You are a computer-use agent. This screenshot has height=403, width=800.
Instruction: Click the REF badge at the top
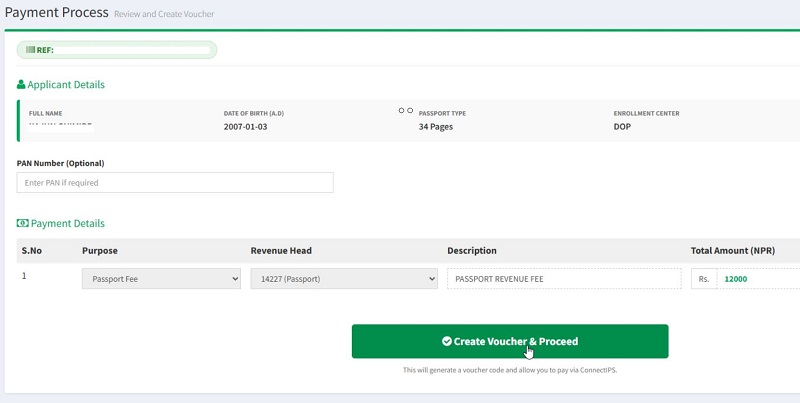(x=117, y=50)
